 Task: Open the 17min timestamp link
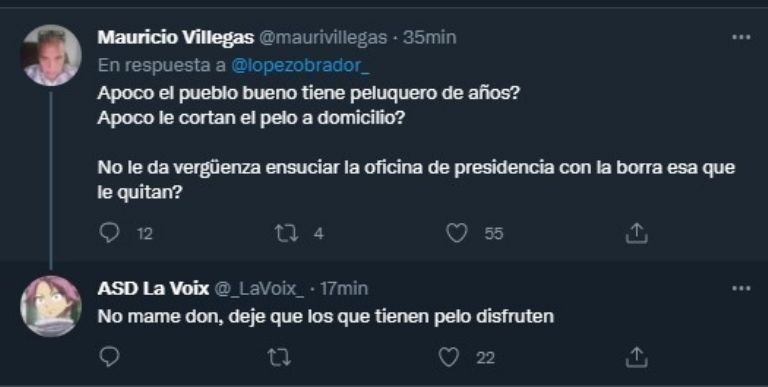click(344, 289)
